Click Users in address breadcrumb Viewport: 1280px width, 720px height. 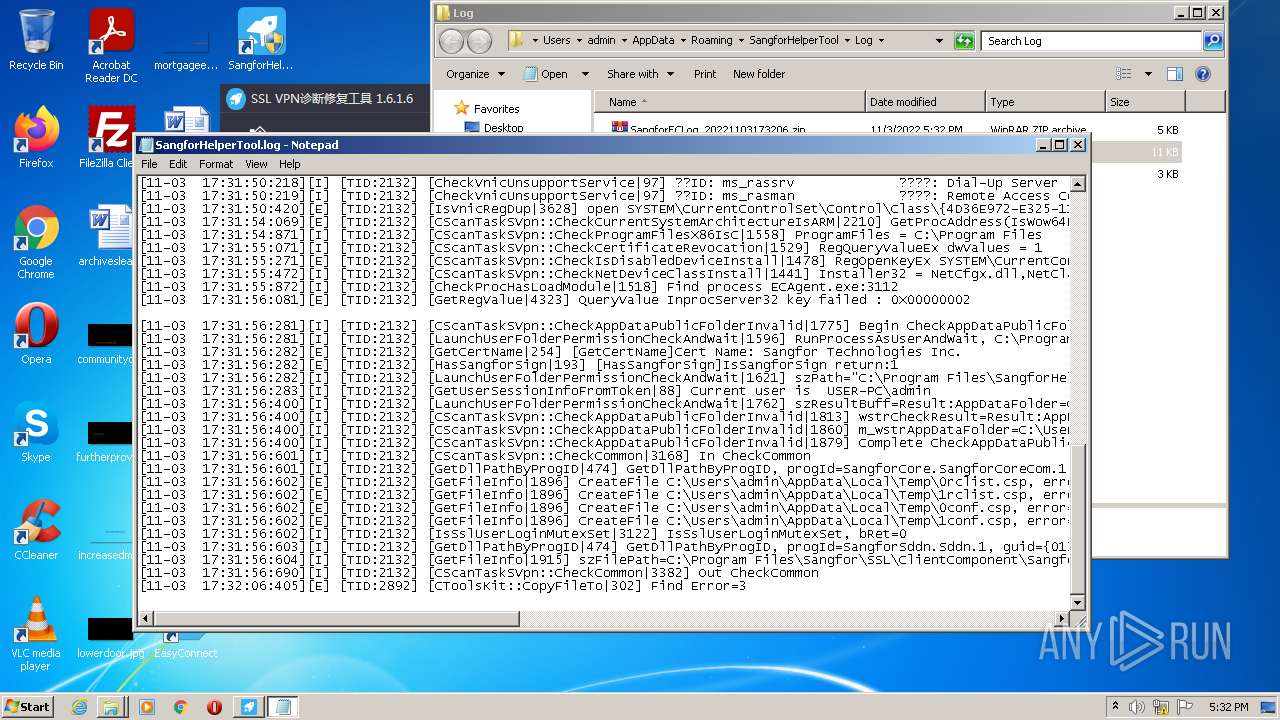point(557,41)
